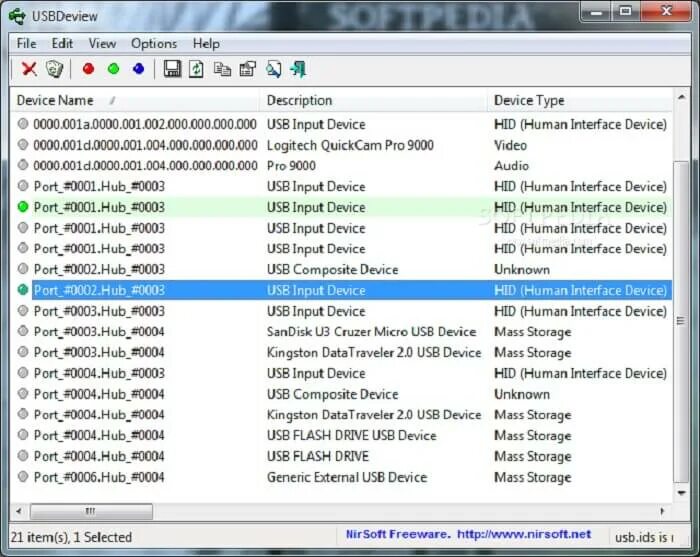Sort by the Description column header
The height and width of the screenshot is (557, 700).
372,100
